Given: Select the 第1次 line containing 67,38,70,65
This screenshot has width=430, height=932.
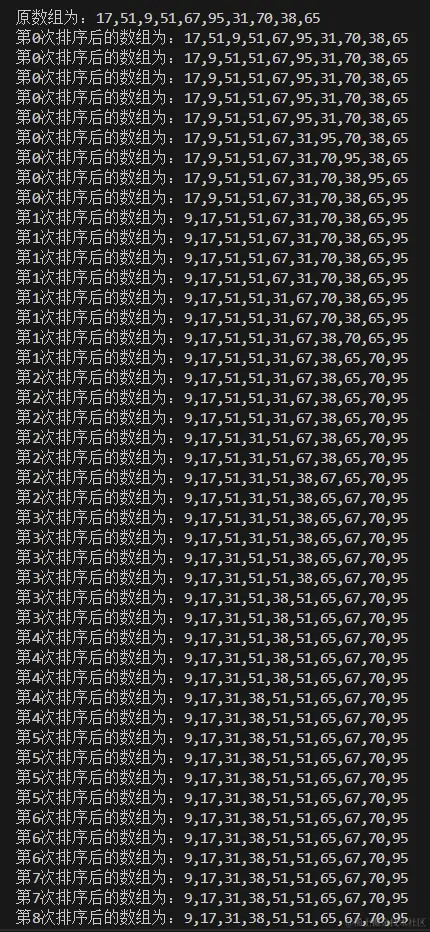Looking at the screenshot, I should pos(212,338).
